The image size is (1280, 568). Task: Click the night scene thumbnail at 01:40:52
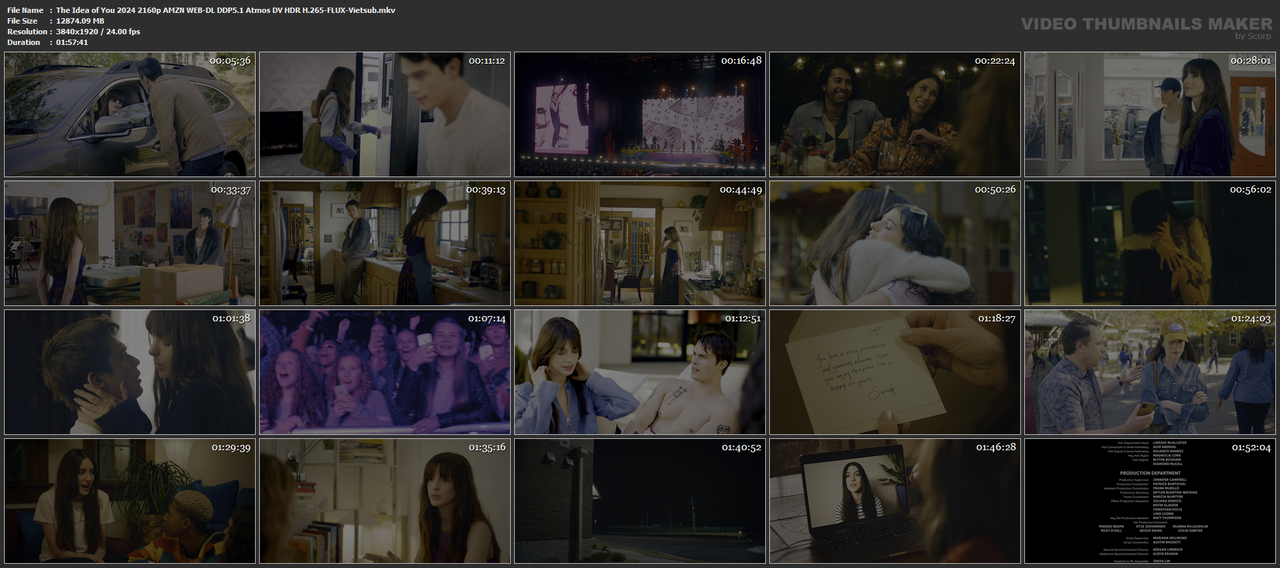[x=640, y=500]
